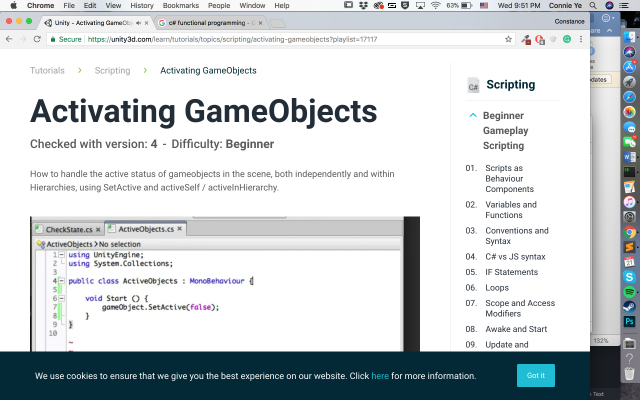Viewport: 640px width, 400px height.
Task: Click the Connie Ye user menu
Action: coord(565,5)
